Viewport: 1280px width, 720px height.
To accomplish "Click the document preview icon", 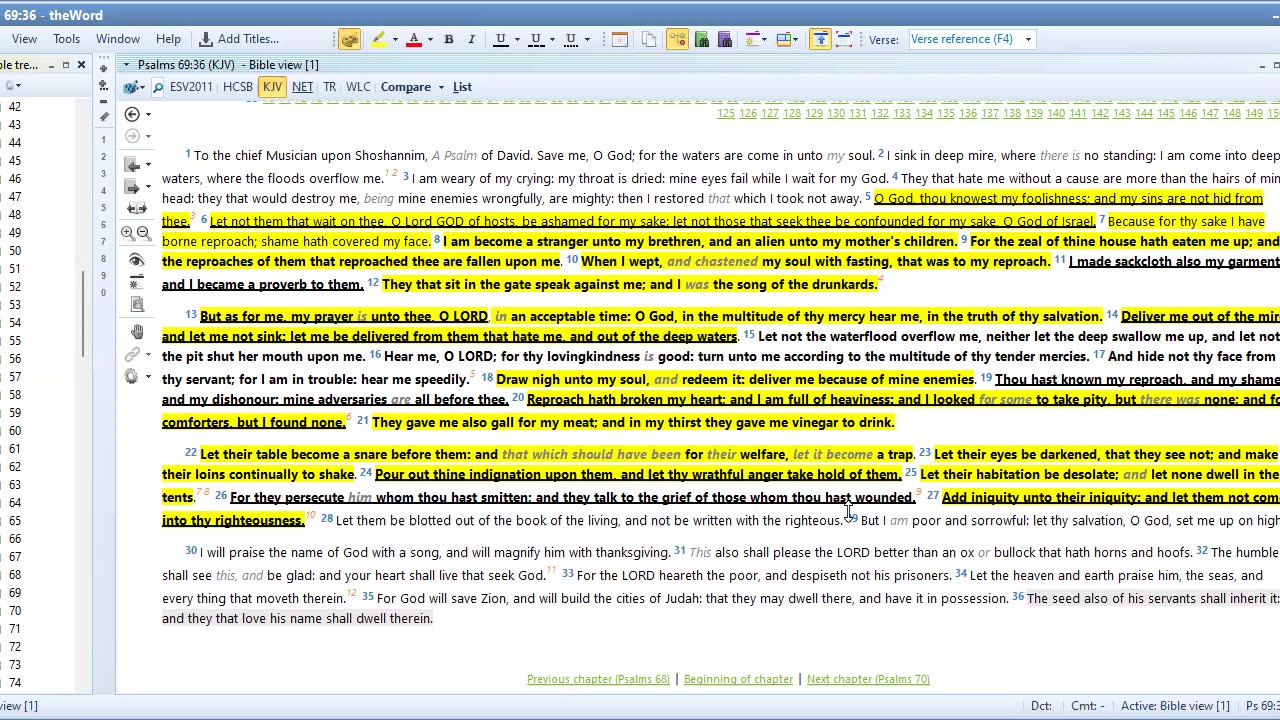I will (136, 305).
